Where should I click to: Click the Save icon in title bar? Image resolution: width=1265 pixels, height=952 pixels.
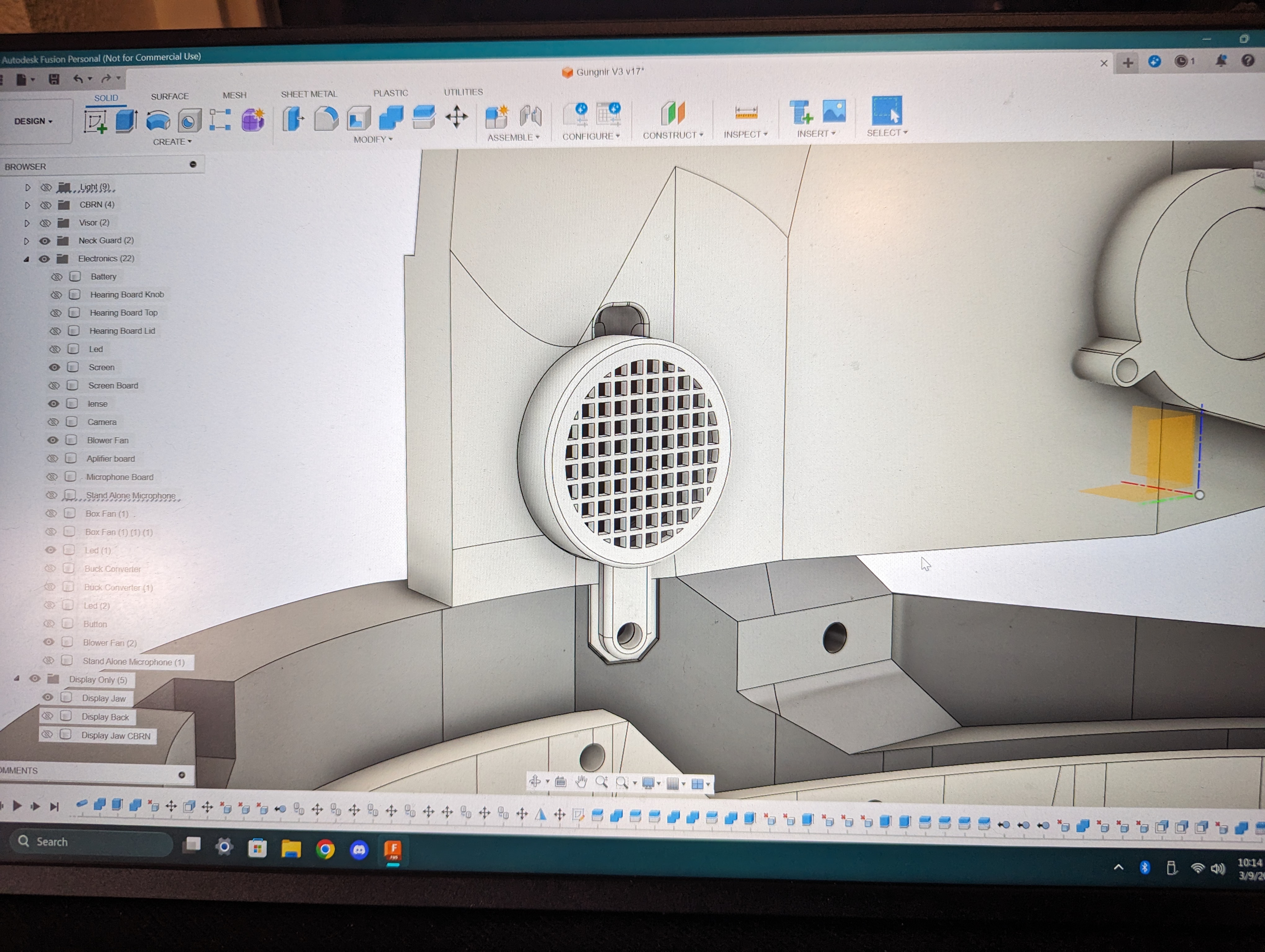coord(54,79)
